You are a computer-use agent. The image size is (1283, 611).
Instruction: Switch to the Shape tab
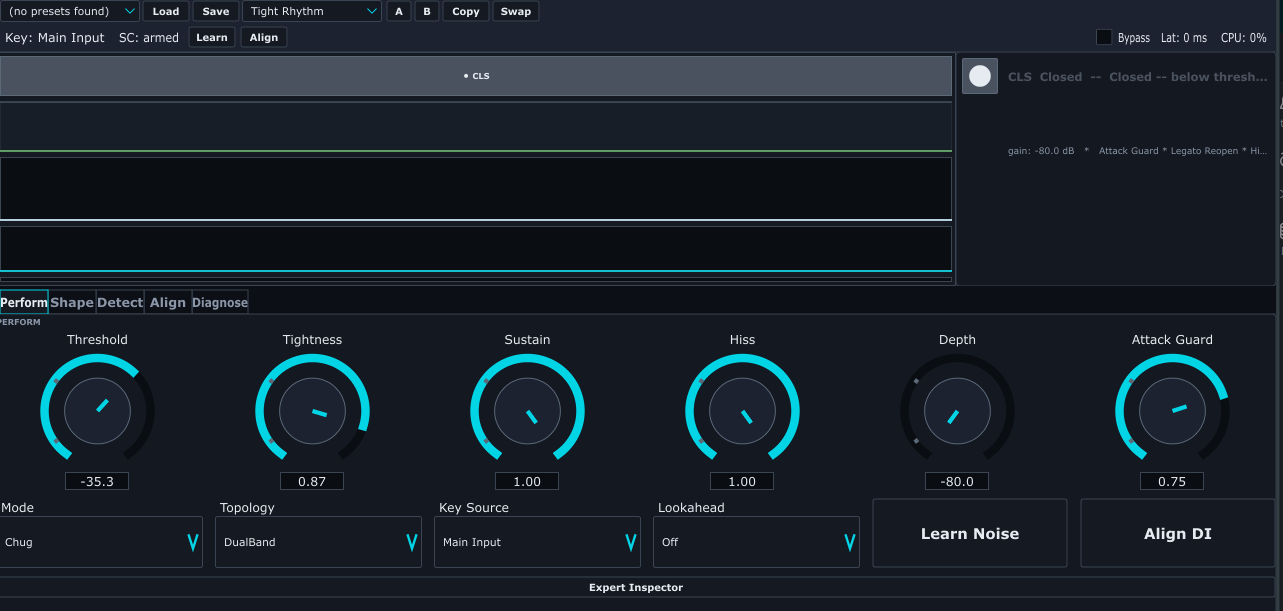pos(72,302)
